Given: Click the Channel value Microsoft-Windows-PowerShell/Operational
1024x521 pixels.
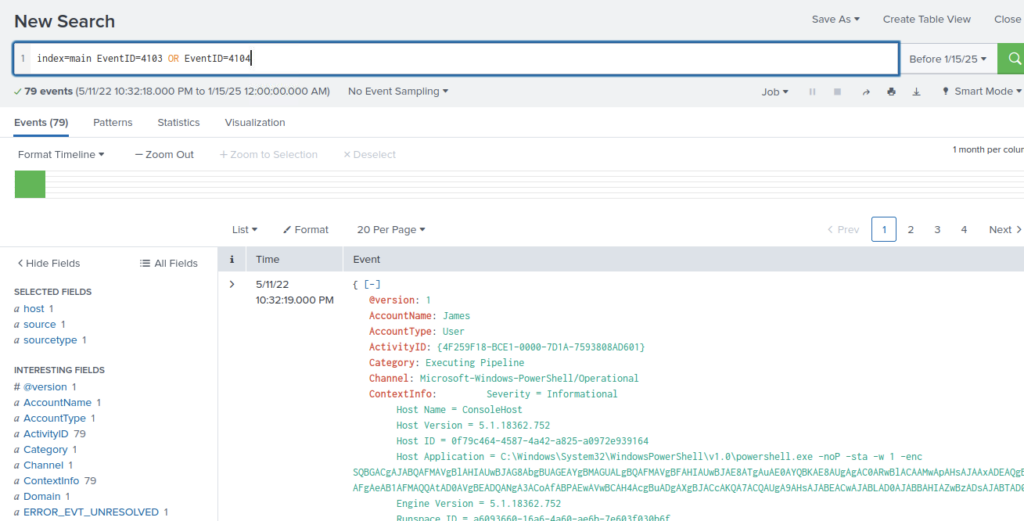Looking at the screenshot, I should [x=529, y=379].
